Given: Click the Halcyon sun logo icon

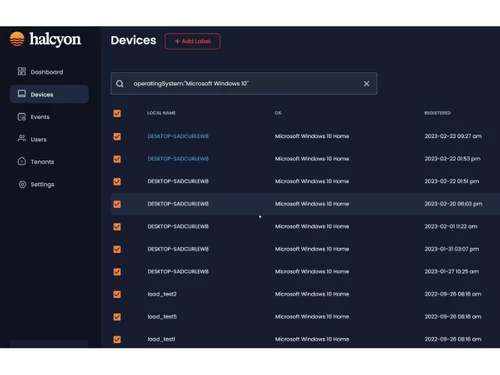Looking at the screenshot, I should [17, 39].
